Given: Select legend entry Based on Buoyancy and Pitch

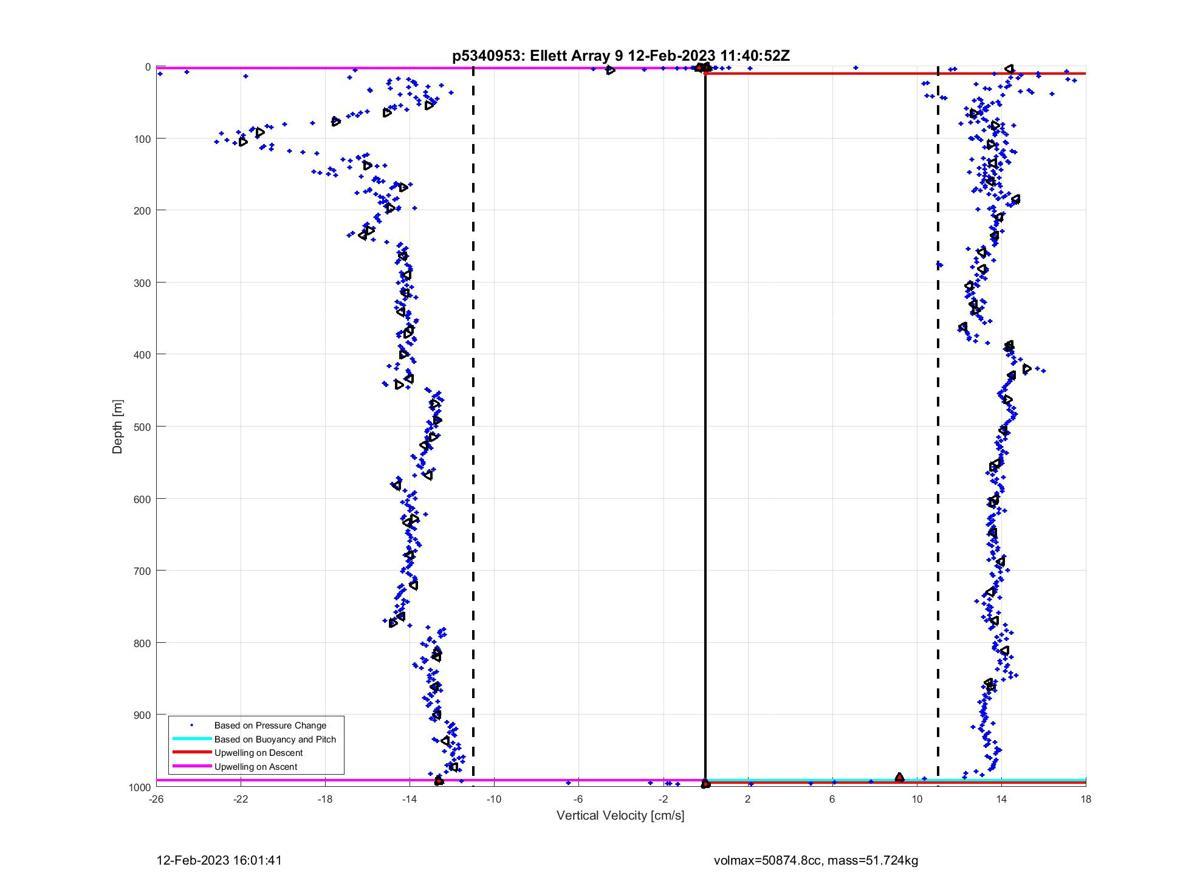Looking at the screenshot, I should (x=275, y=739).
